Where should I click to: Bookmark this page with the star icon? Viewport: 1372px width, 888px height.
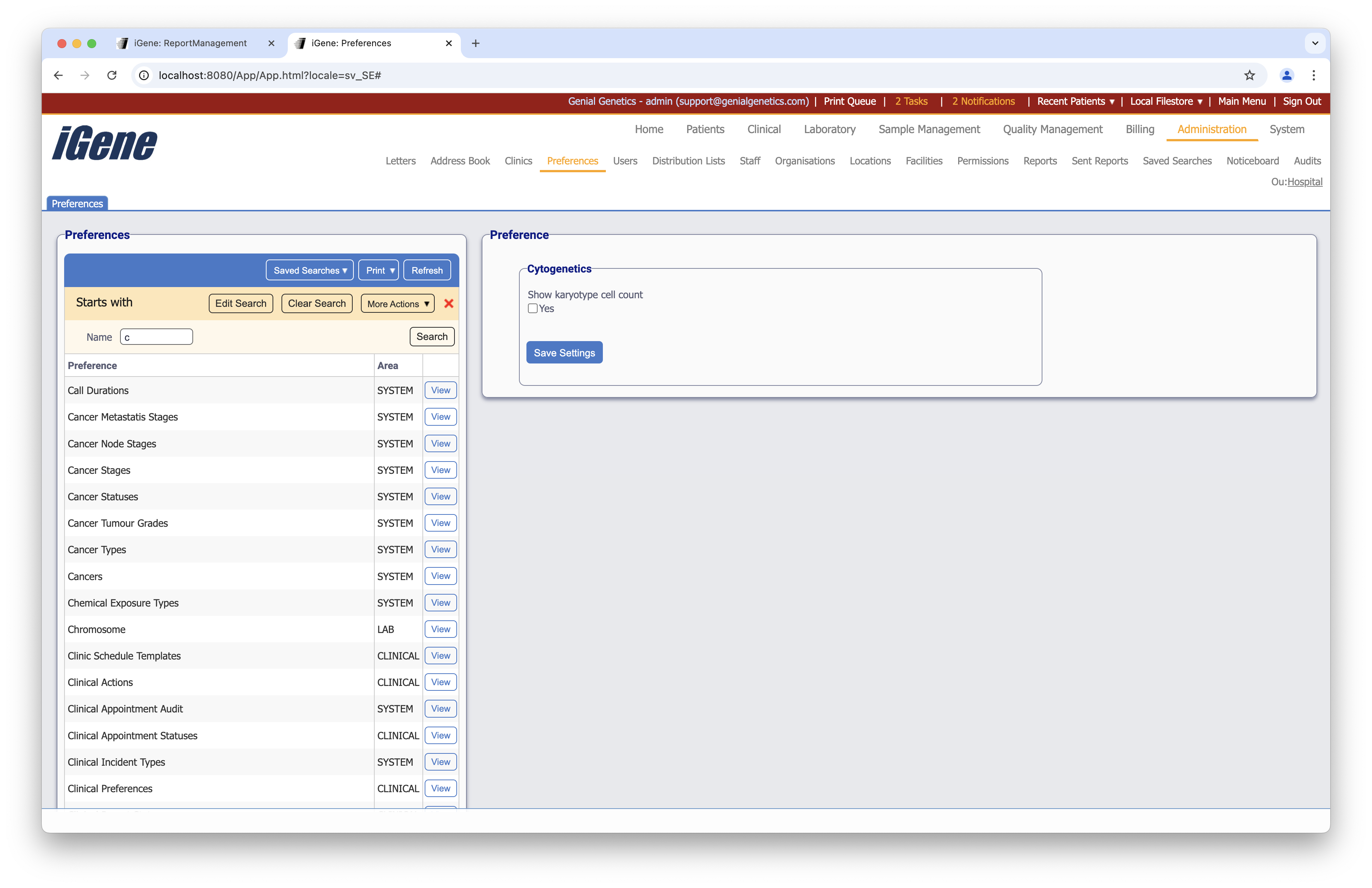coord(1249,75)
